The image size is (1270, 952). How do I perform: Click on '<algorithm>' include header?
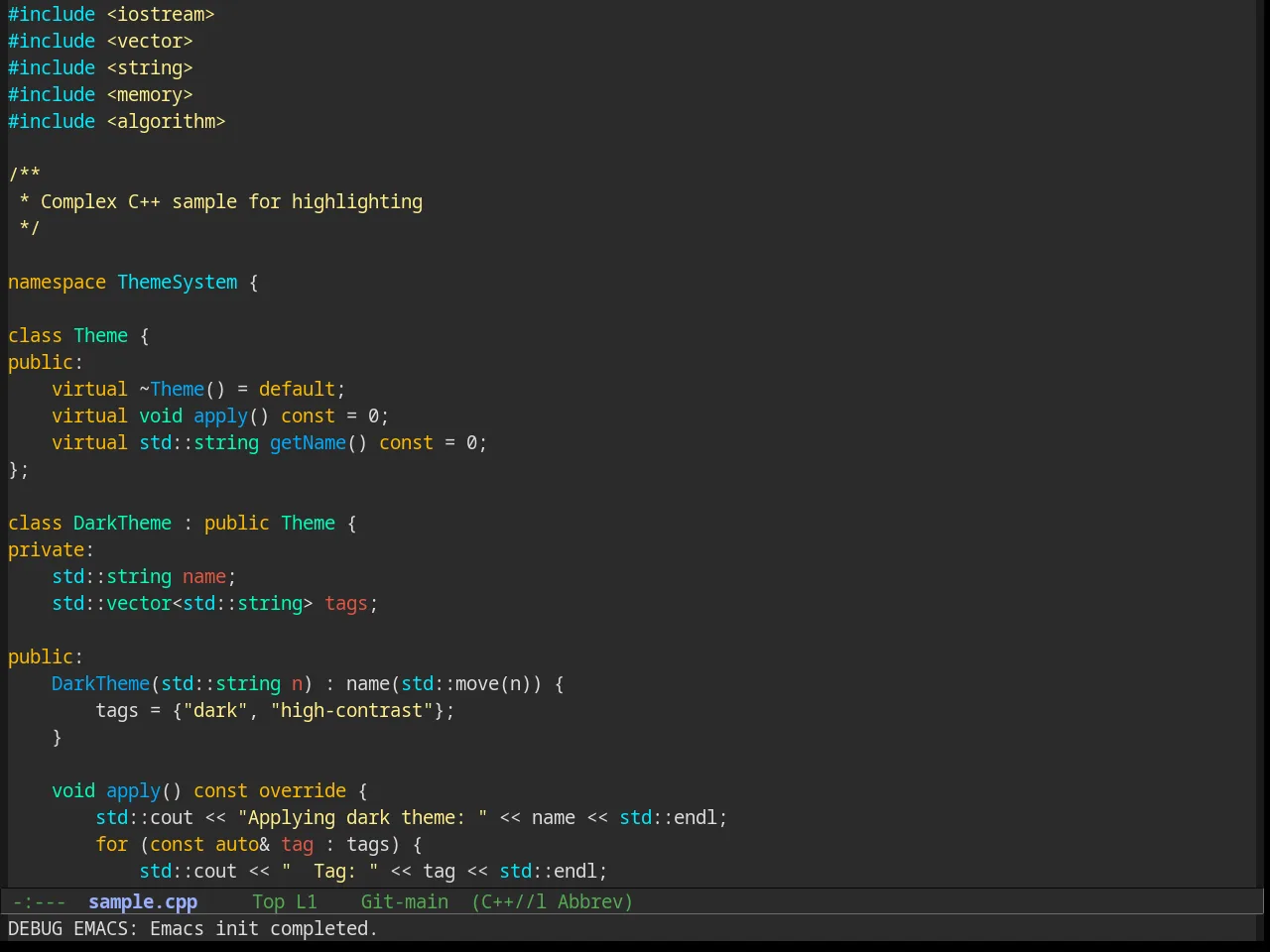coord(166,121)
